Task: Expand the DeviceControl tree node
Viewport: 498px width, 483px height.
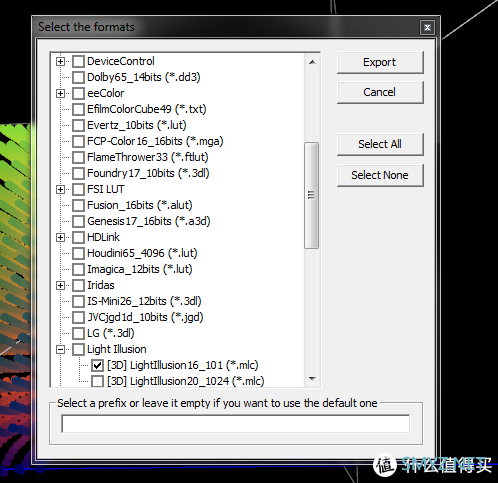Action: 60,61
